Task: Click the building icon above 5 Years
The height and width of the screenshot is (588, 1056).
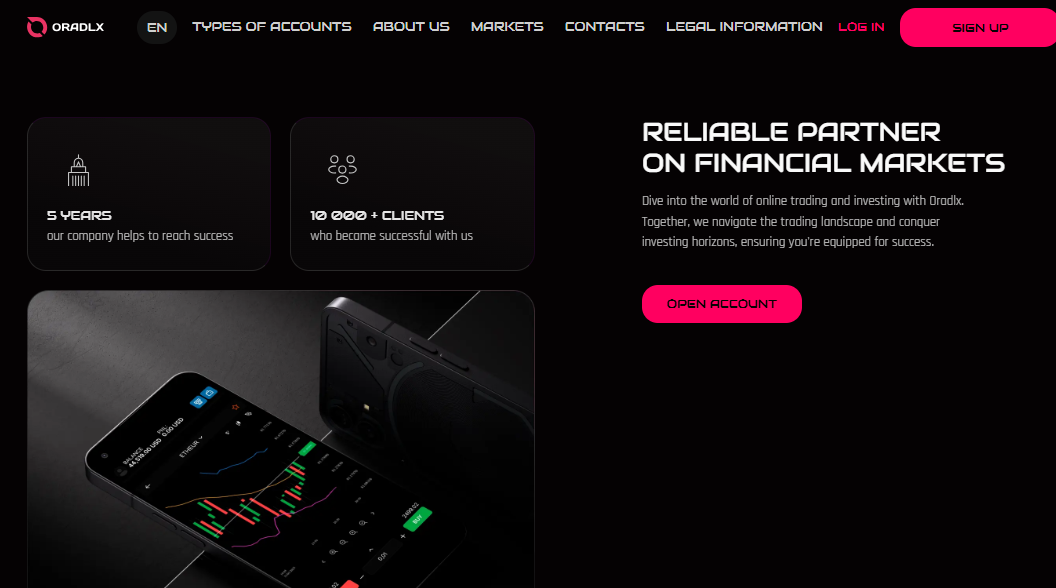Action: [x=78, y=170]
